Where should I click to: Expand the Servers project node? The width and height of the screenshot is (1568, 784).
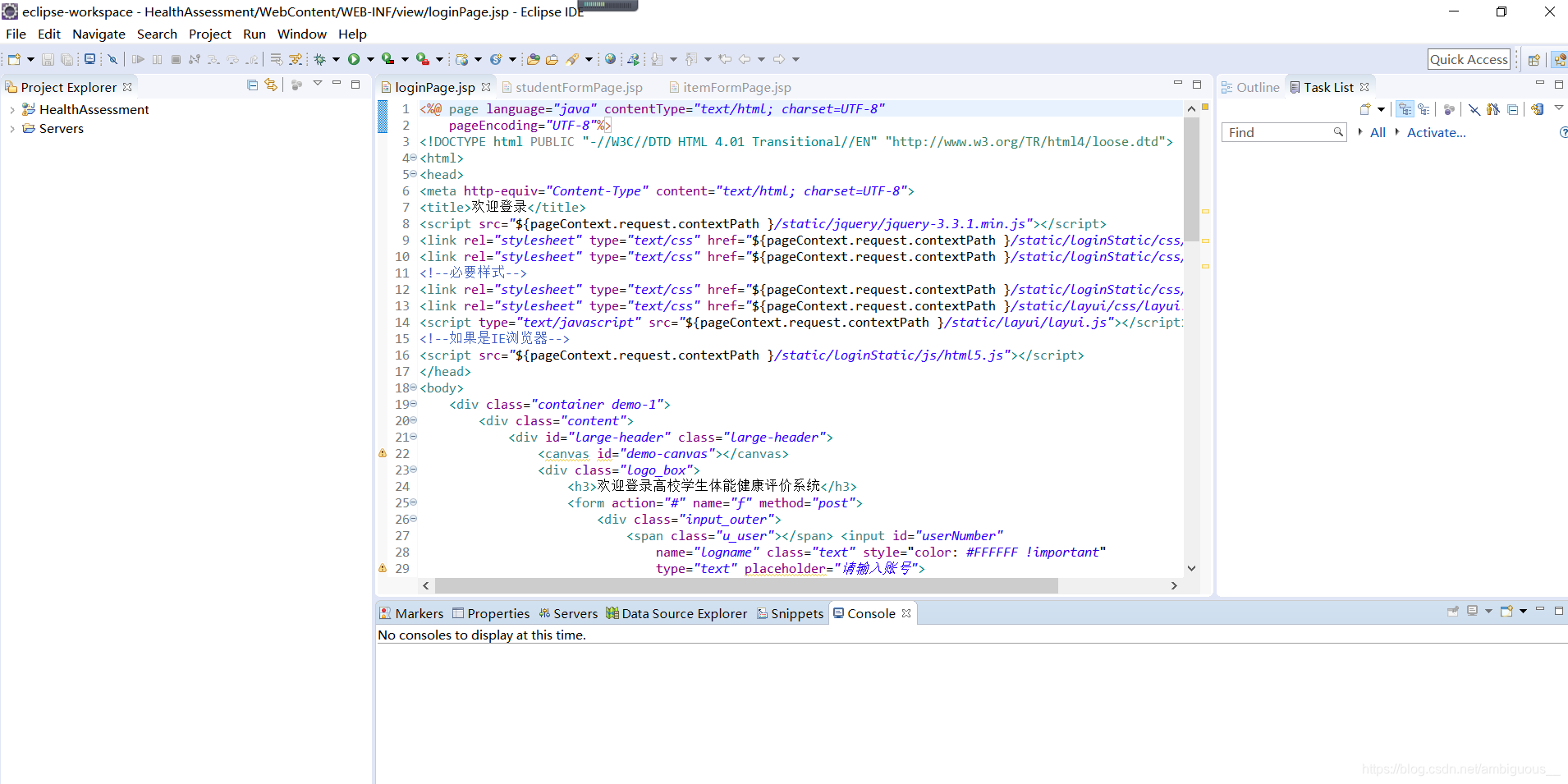11,129
